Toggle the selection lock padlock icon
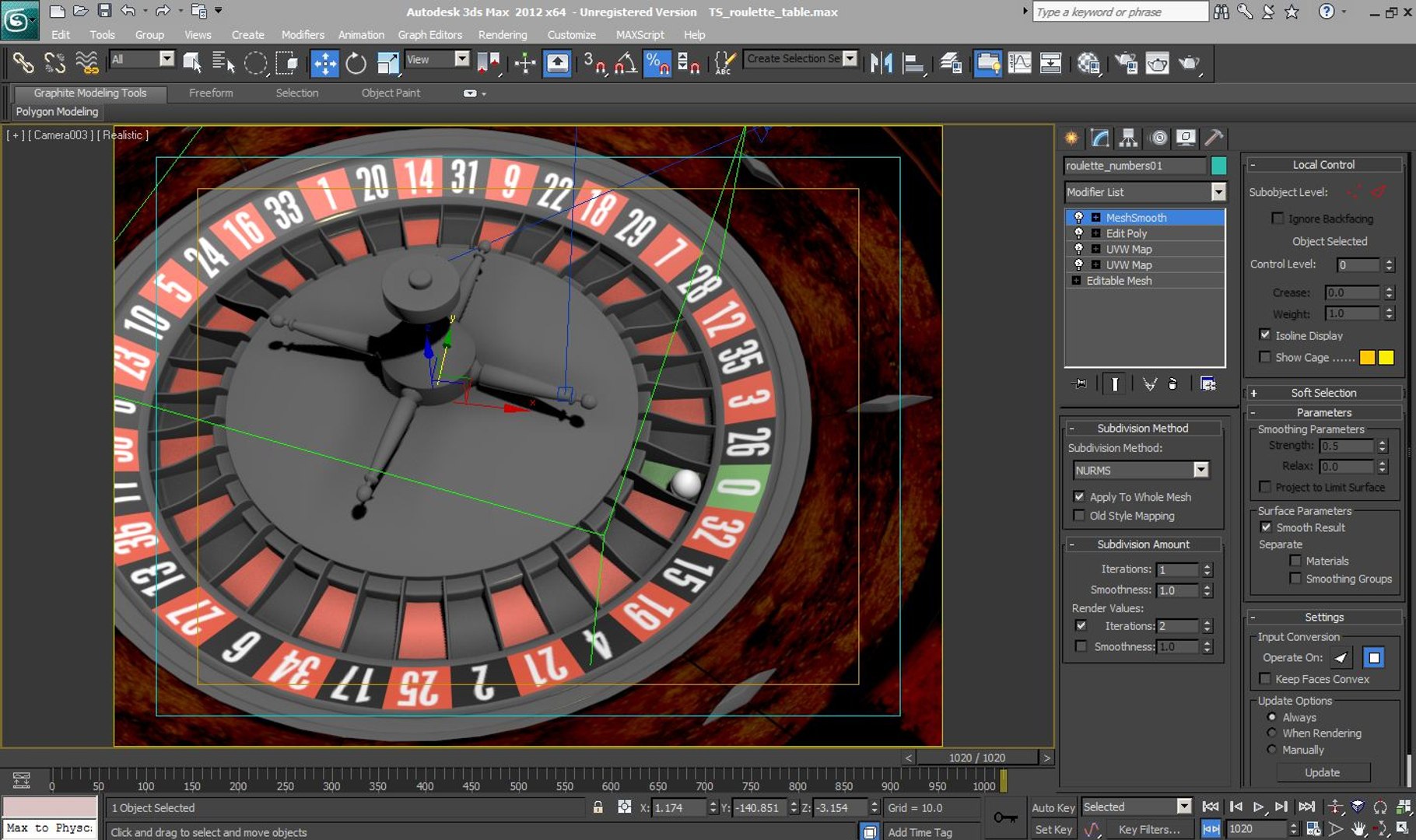The image size is (1416, 840). pos(598,807)
